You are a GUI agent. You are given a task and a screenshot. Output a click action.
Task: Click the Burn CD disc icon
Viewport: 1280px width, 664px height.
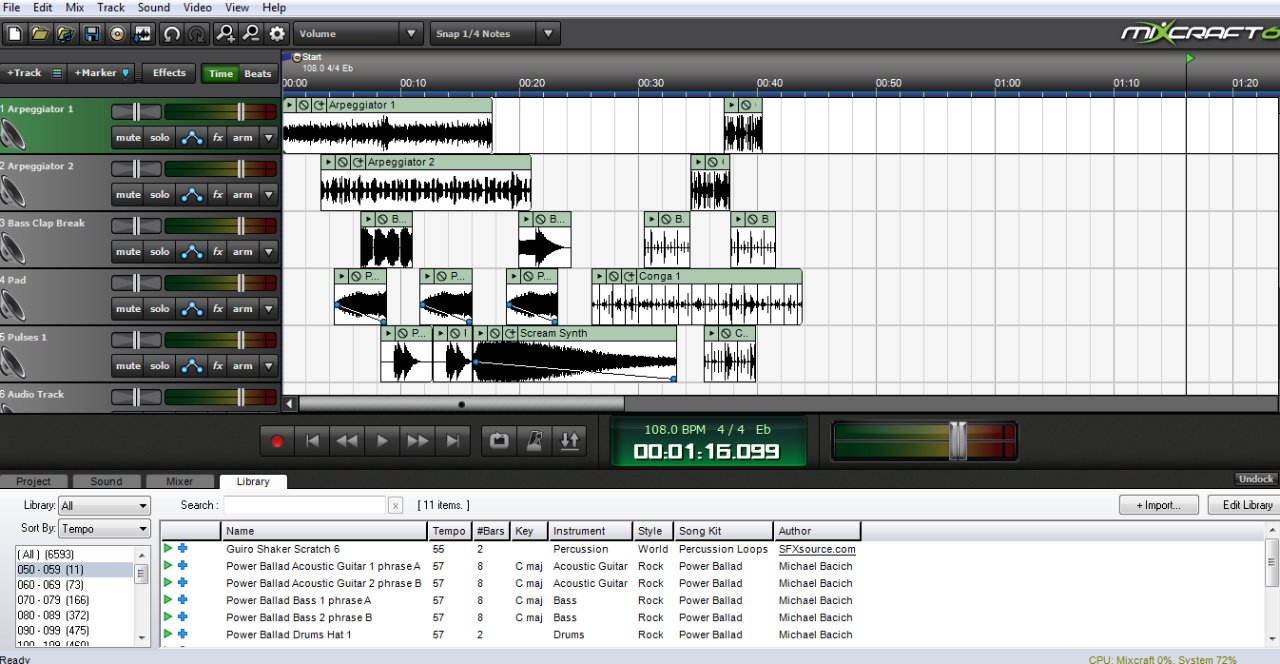116,33
